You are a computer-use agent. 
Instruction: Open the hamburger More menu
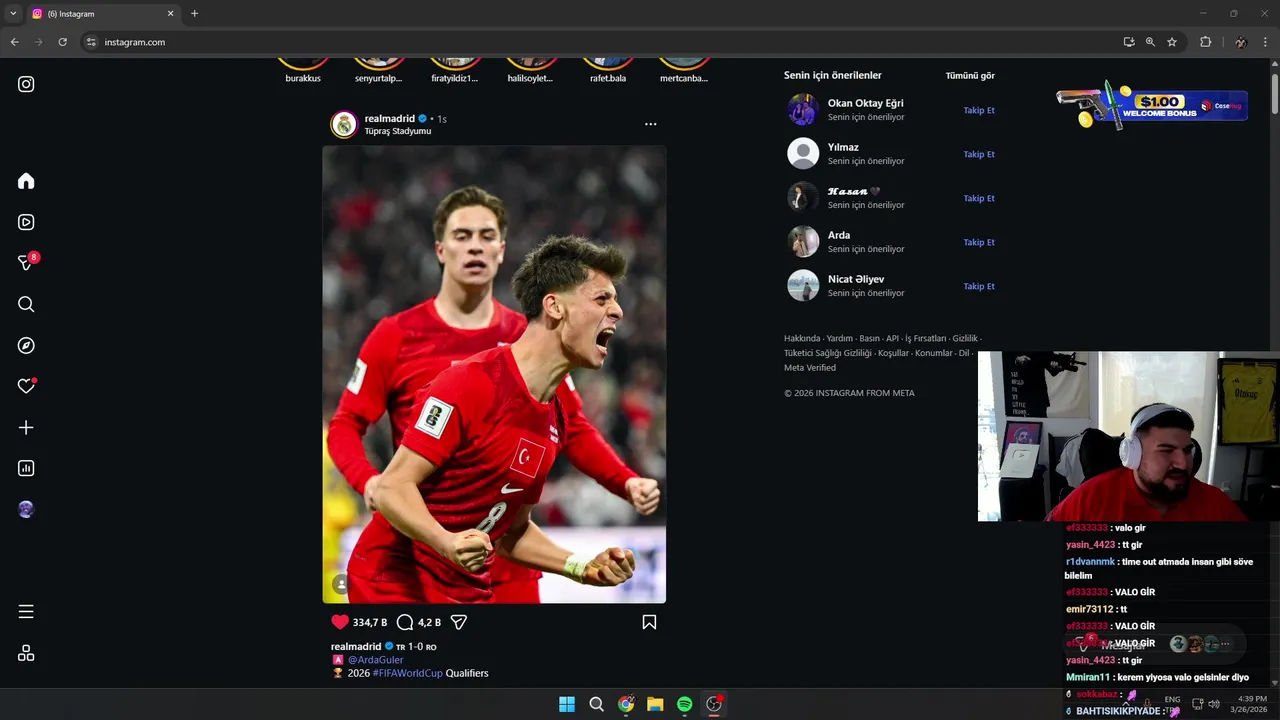(x=26, y=611)
